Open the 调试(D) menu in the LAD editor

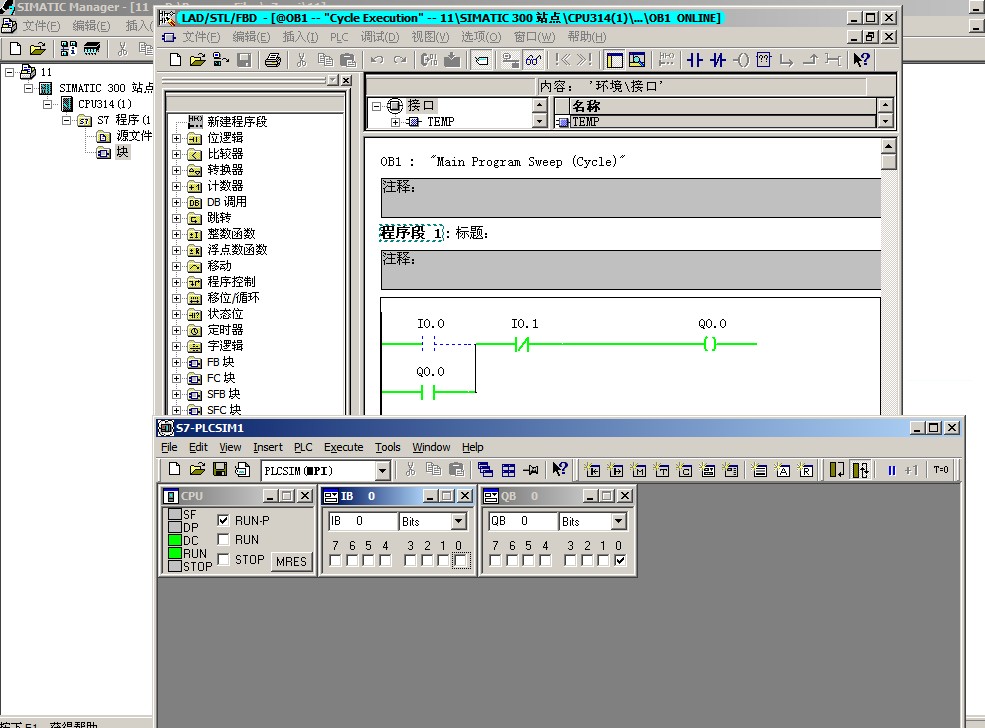pos(379,37)
